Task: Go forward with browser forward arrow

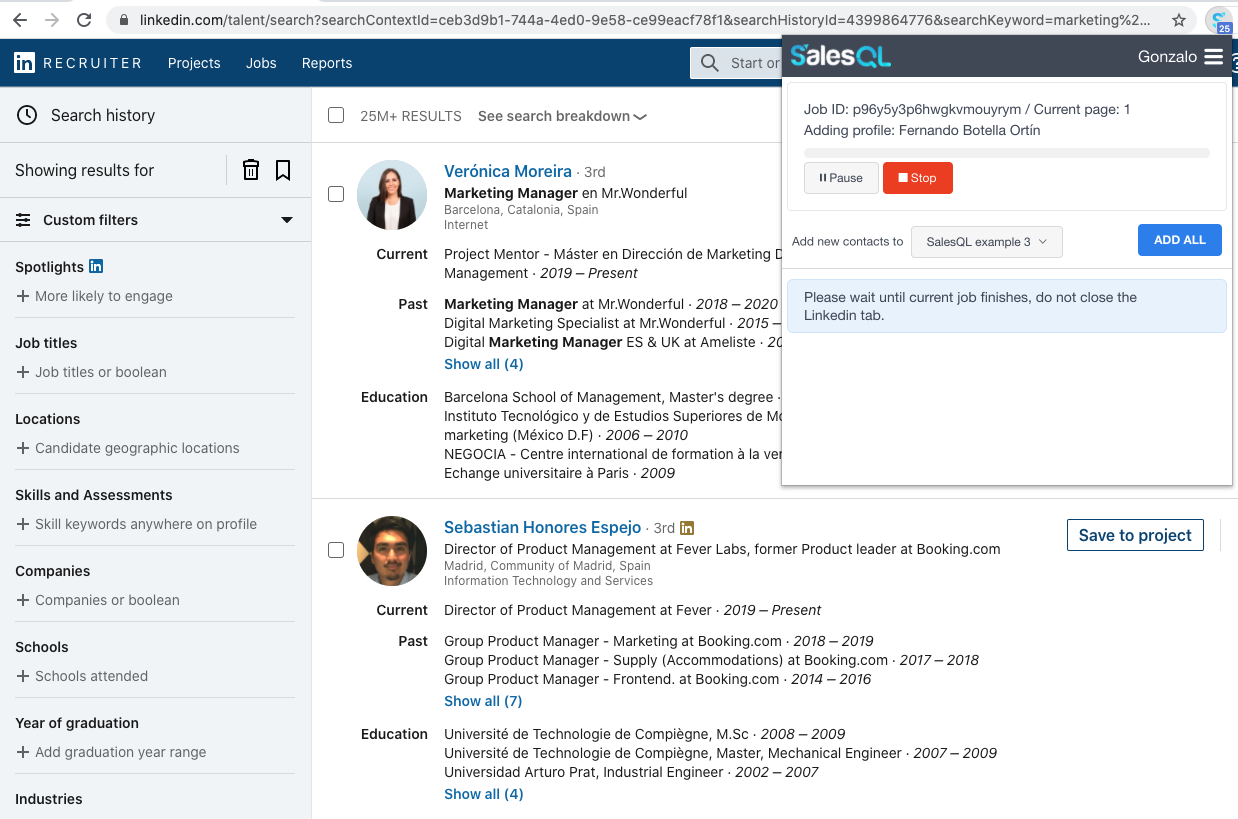Action: click(x=52, y=20)
